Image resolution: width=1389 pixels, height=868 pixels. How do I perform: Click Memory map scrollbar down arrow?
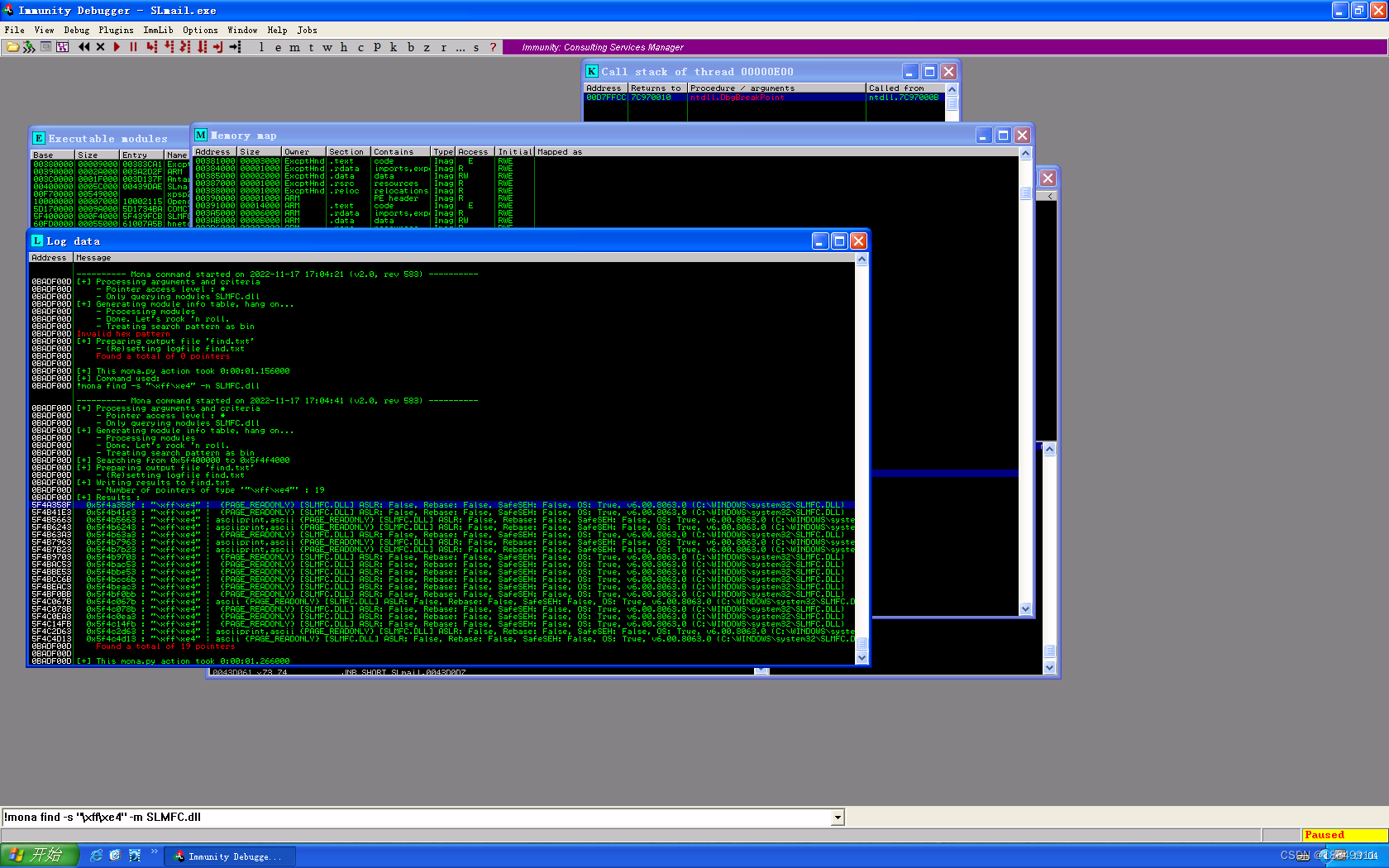[x=1025, y=608]
